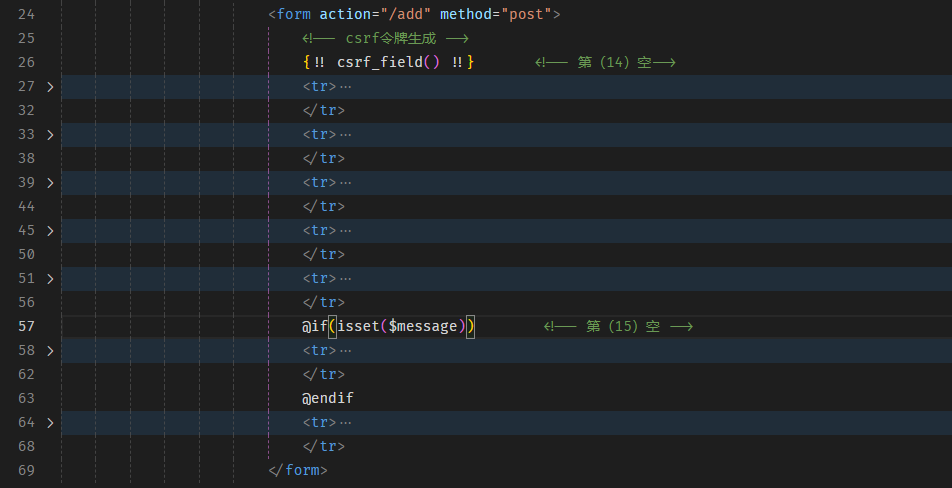
Task: Click the closing tr tag on line 56
Action: (x=324, y=302)
